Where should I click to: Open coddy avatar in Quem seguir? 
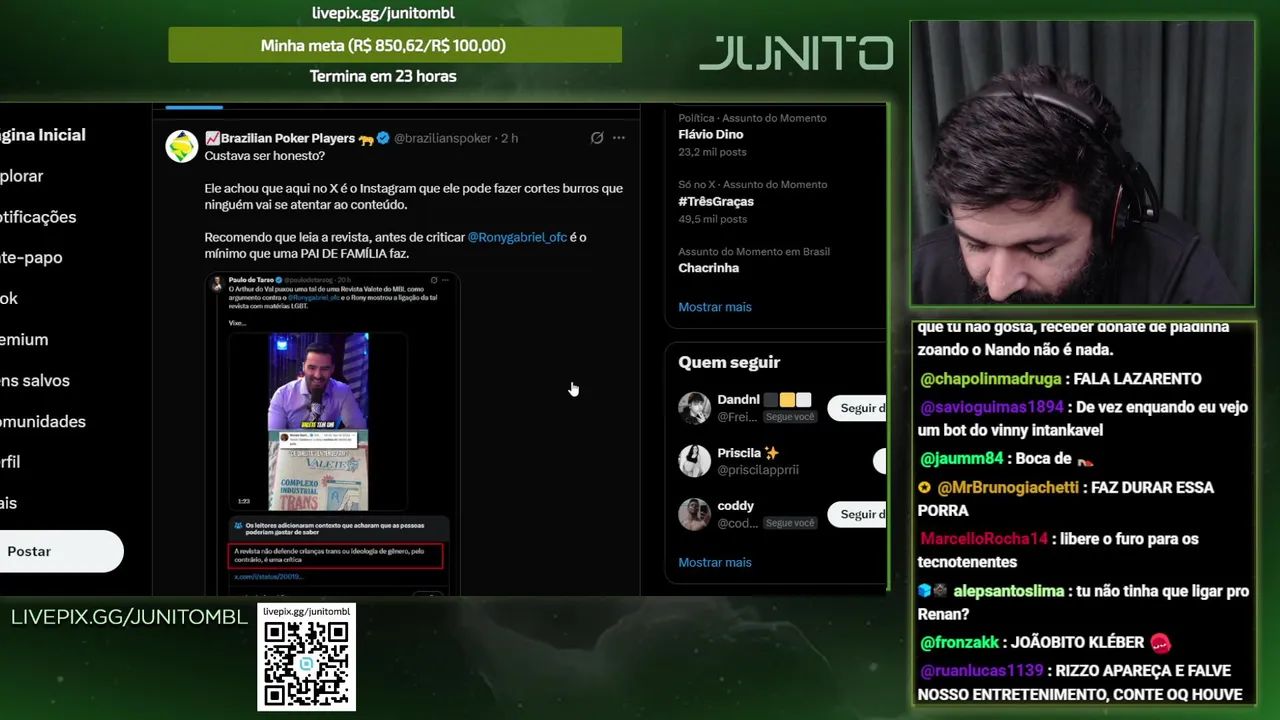(694, 514)
